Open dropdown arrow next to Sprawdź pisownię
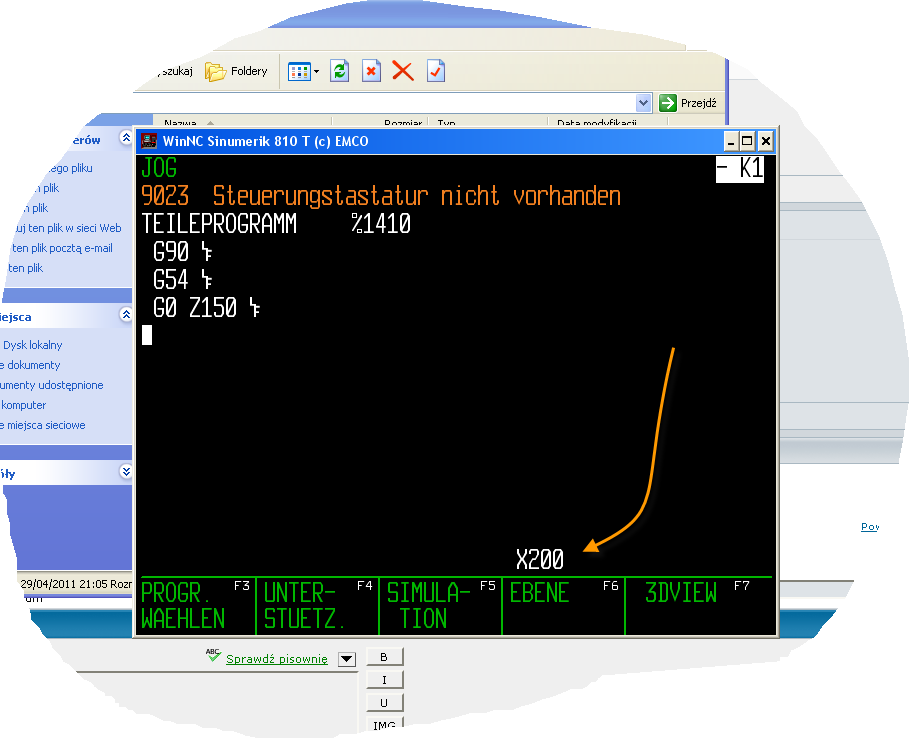 pos(347,659)
